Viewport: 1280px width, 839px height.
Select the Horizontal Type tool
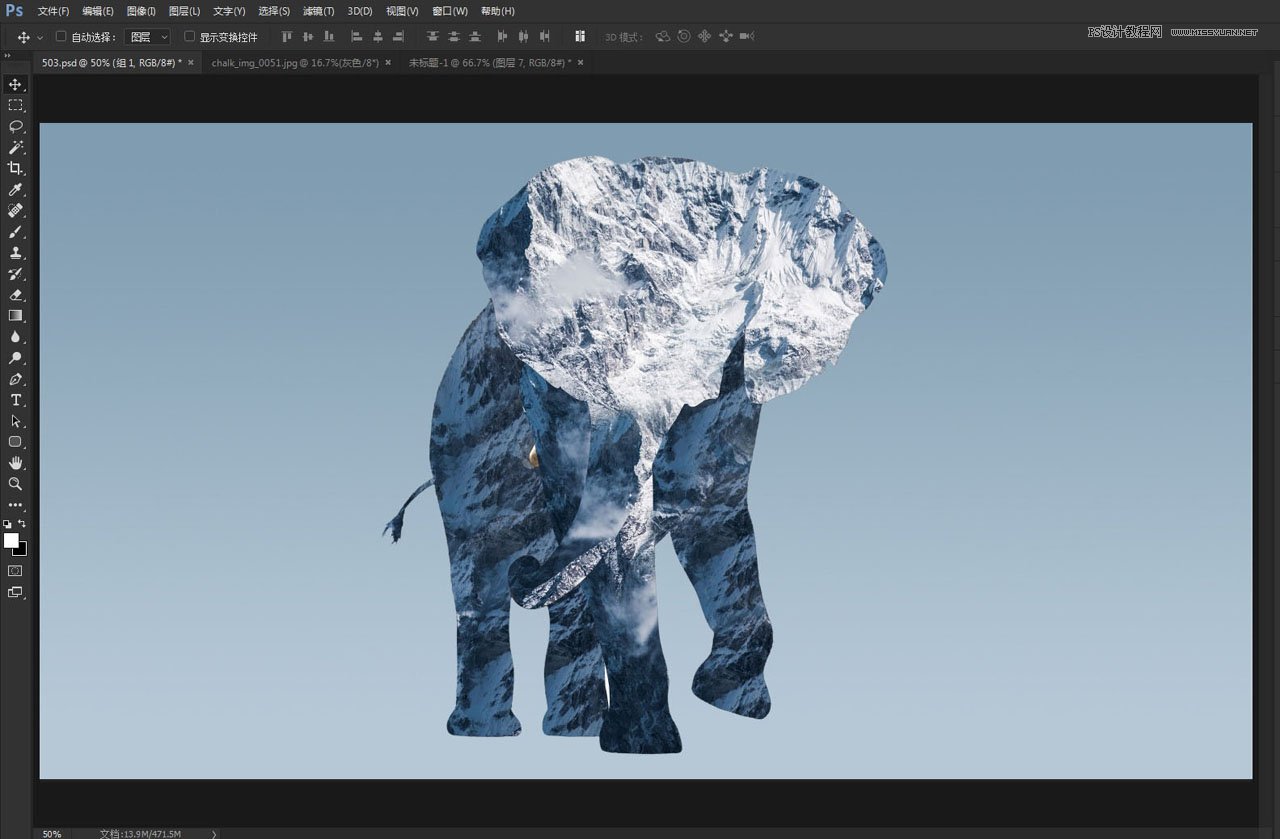tap(15, 400)
